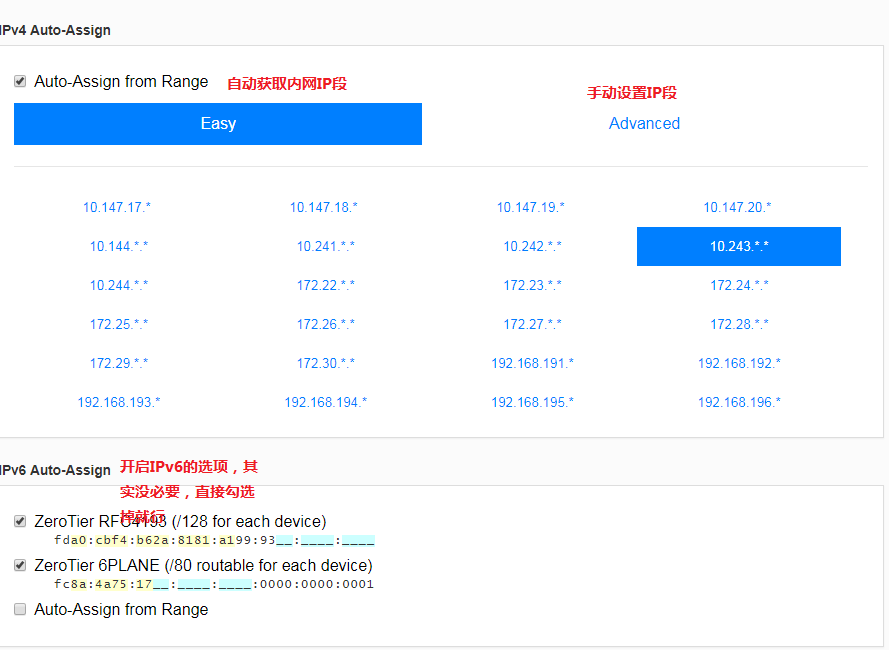
Task: Select the 192.168.194.* range
Action: tap(325, 402)
